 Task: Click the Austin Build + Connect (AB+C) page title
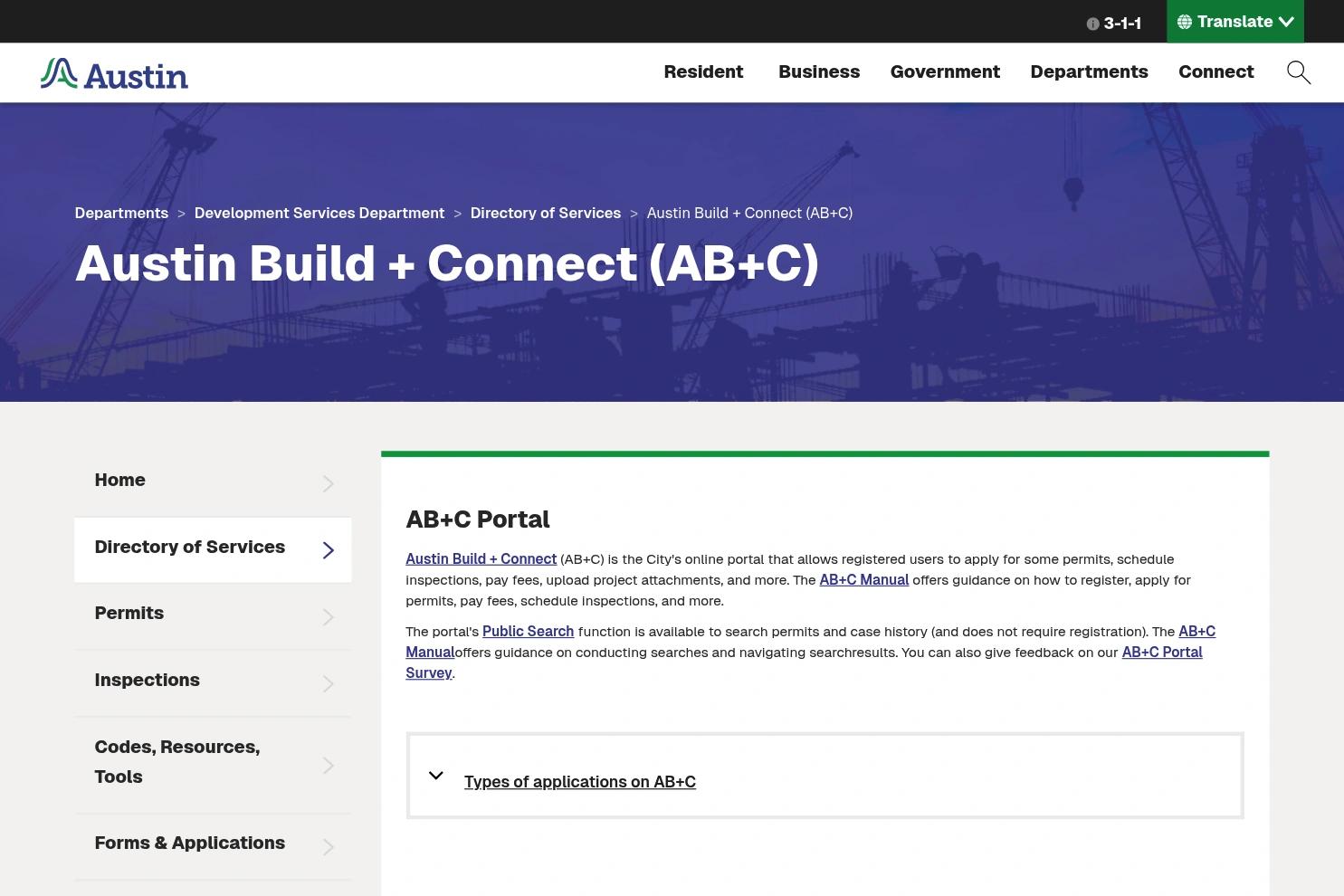447,263
